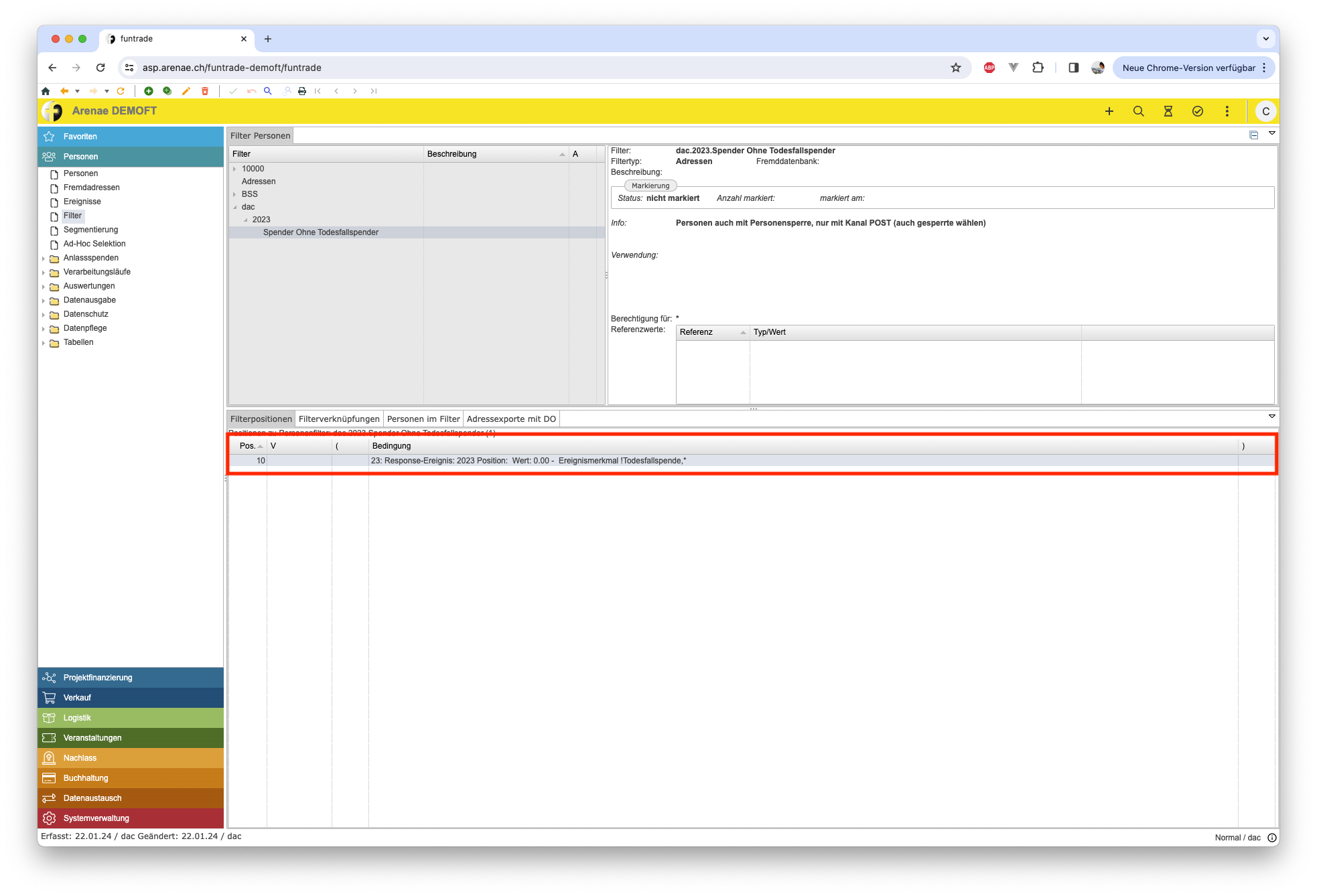Expand the 10000 filter tree node

[x=234, y=169]
